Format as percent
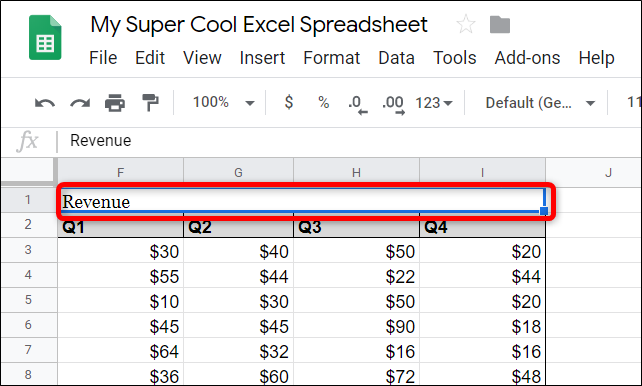642x386 pixels. 323,102
